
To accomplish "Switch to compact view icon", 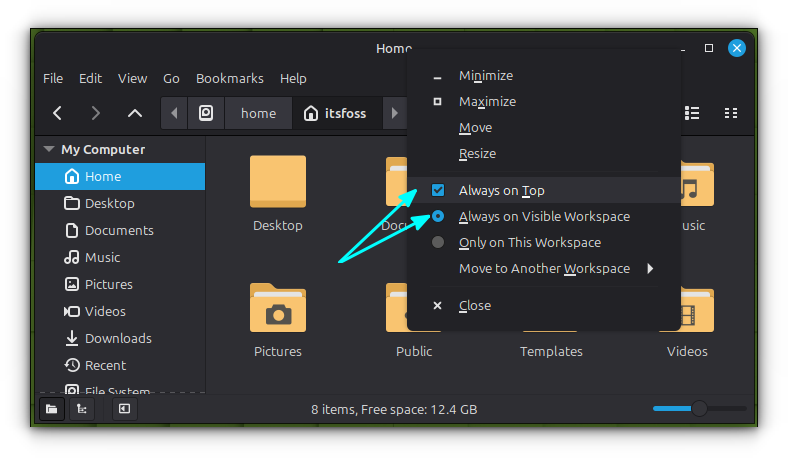I will (x=731, y=113).
